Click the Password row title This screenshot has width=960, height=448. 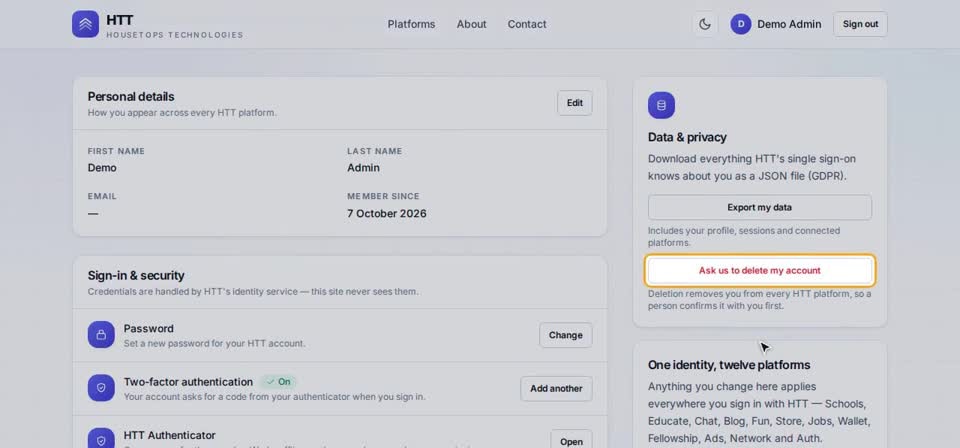148,329
